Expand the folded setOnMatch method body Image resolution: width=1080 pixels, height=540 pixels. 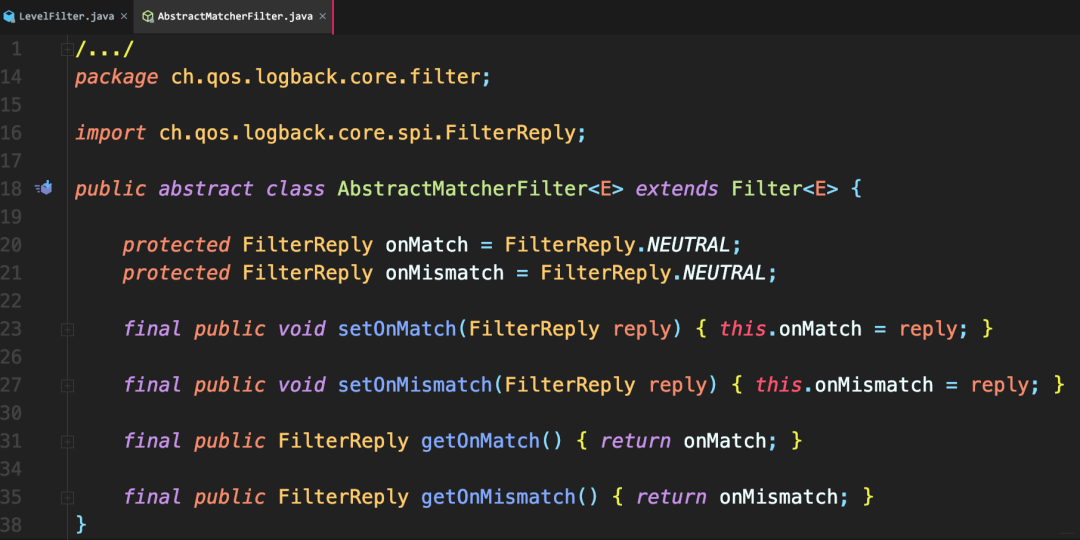click(67, 329)
